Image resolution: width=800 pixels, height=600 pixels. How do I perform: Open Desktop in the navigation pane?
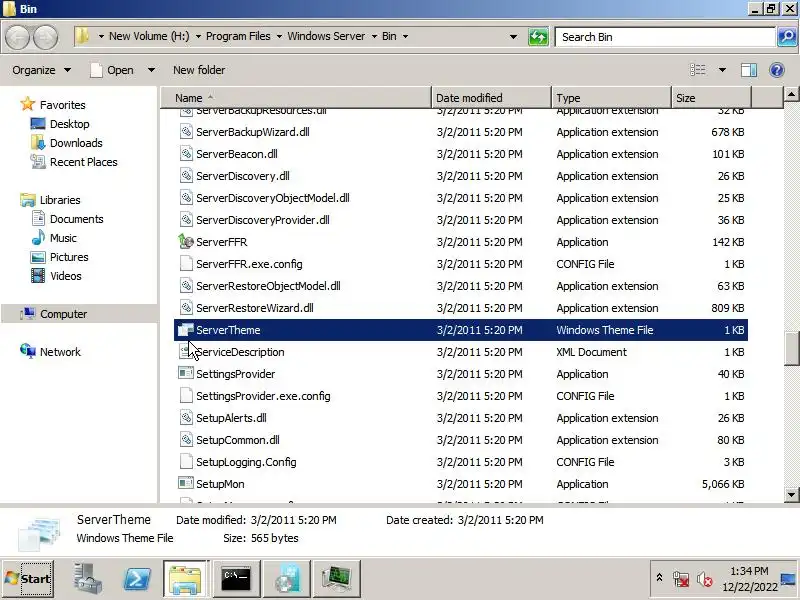tap(69, 124)
